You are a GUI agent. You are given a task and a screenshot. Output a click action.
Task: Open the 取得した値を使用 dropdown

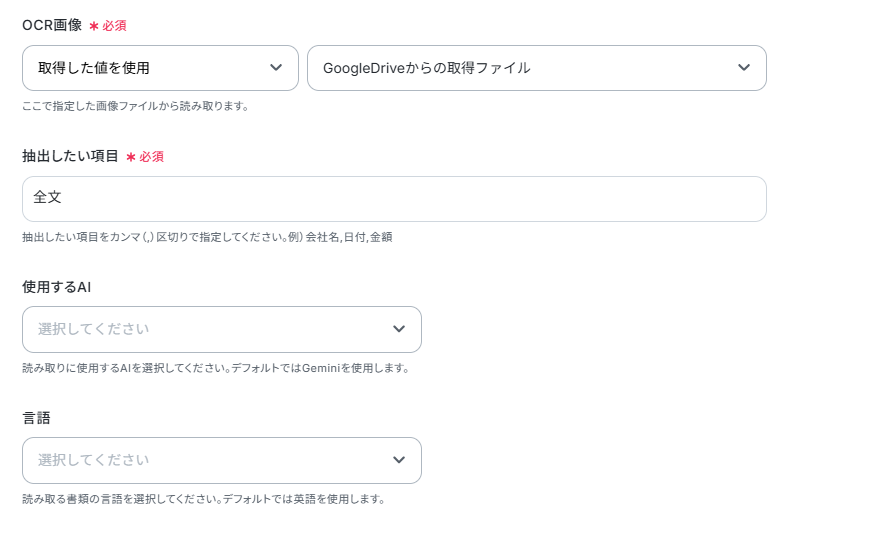coord(150,68)
